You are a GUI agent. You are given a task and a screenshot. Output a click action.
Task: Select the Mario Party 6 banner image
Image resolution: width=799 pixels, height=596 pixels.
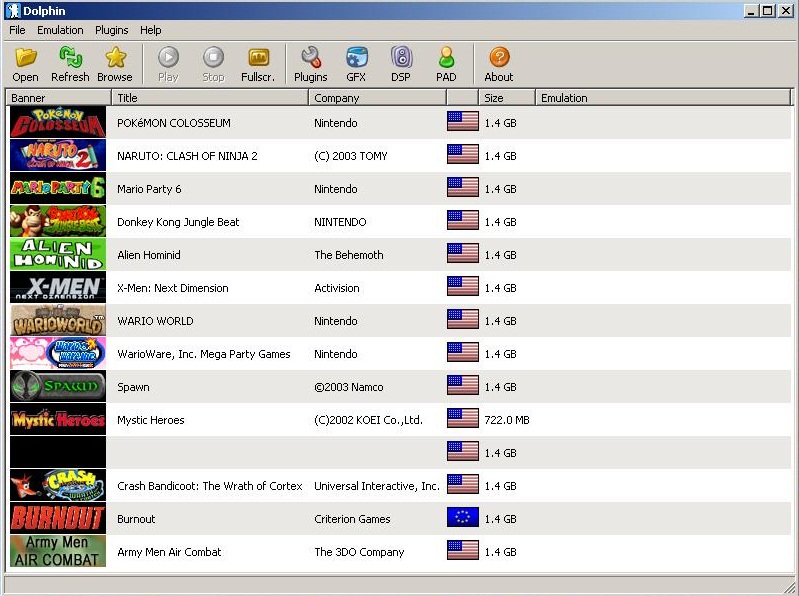tap(58, 188)
